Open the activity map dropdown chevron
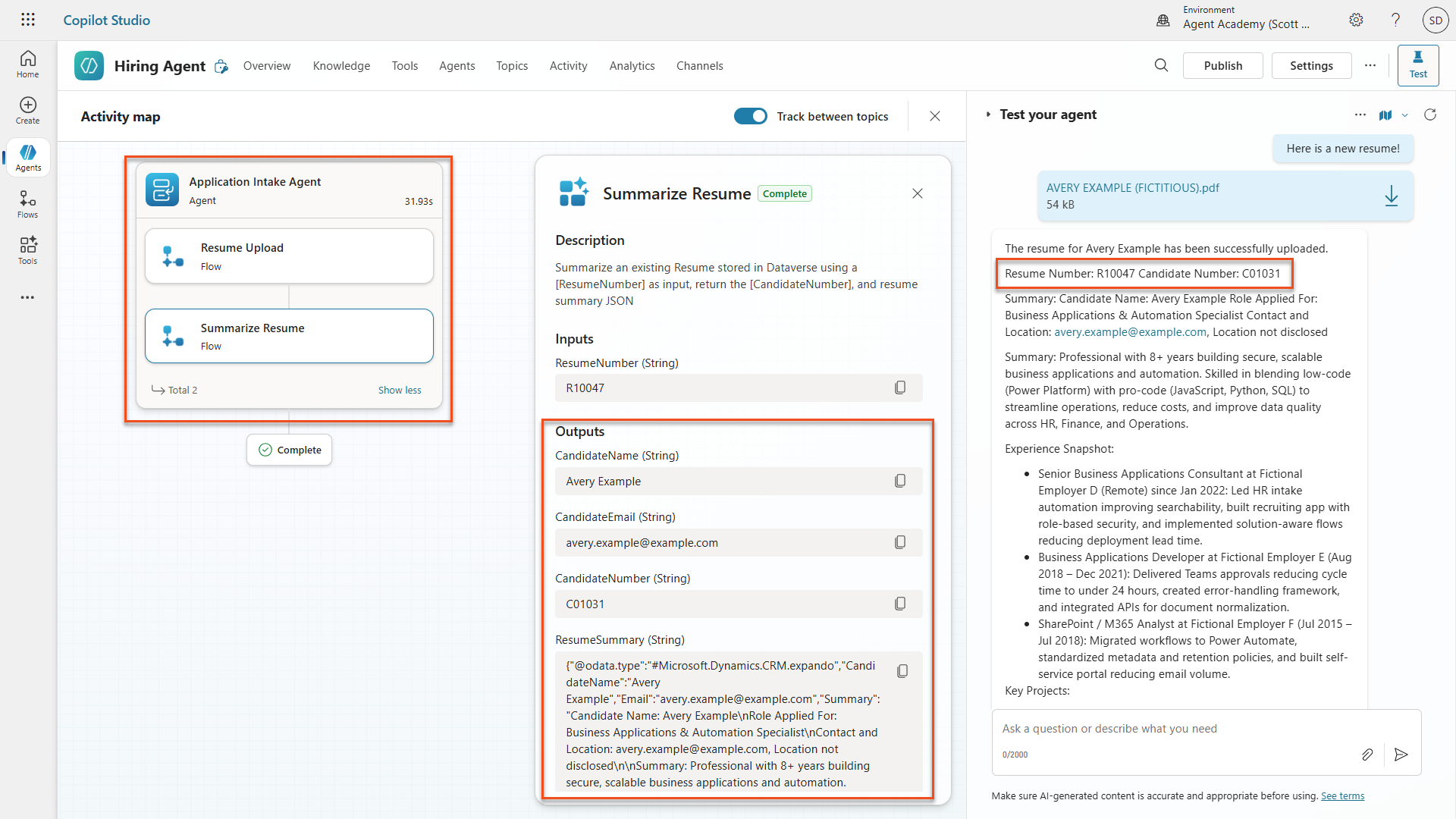The width and height of the screenshot is (1456, 819). coord(1405,115)
